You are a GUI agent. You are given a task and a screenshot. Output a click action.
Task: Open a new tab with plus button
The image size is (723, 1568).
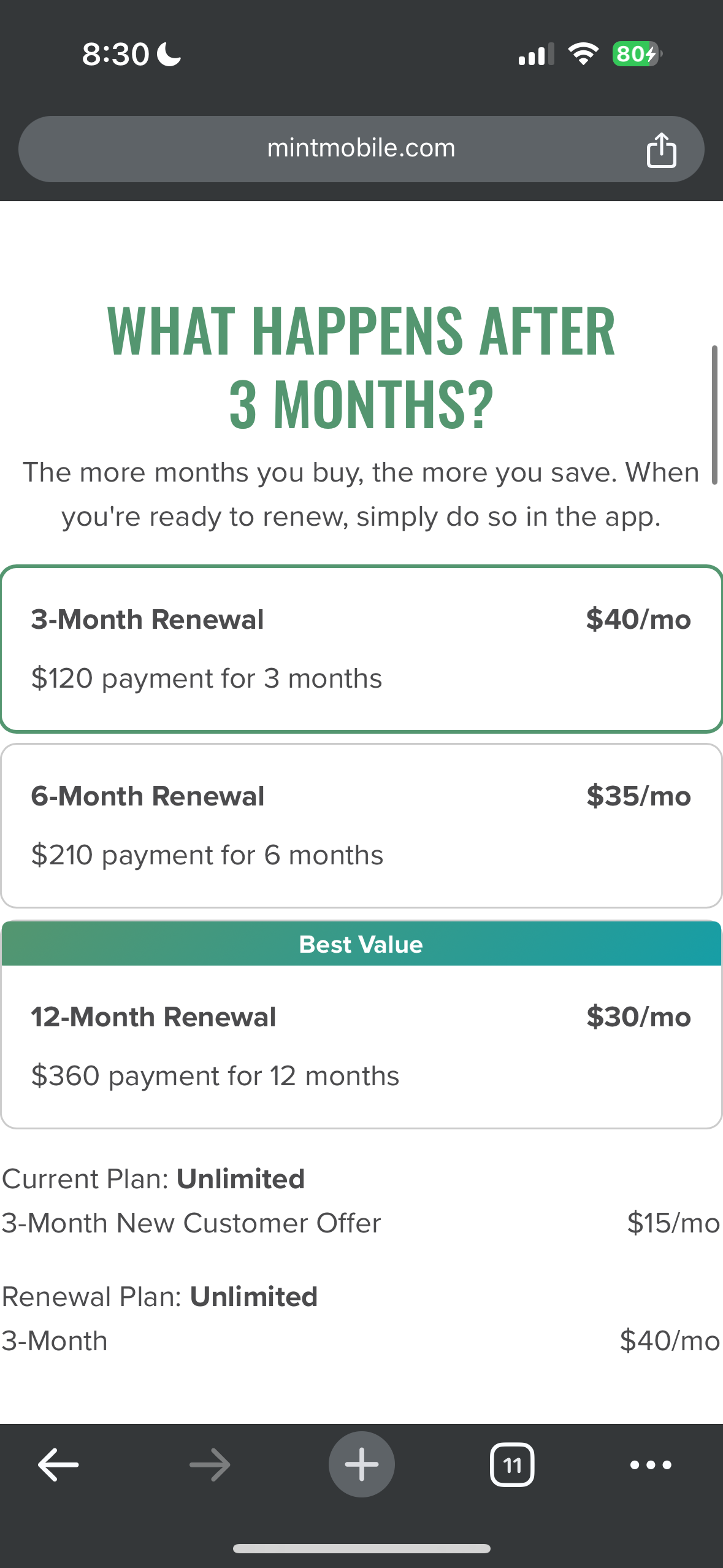click(361, 1464)
